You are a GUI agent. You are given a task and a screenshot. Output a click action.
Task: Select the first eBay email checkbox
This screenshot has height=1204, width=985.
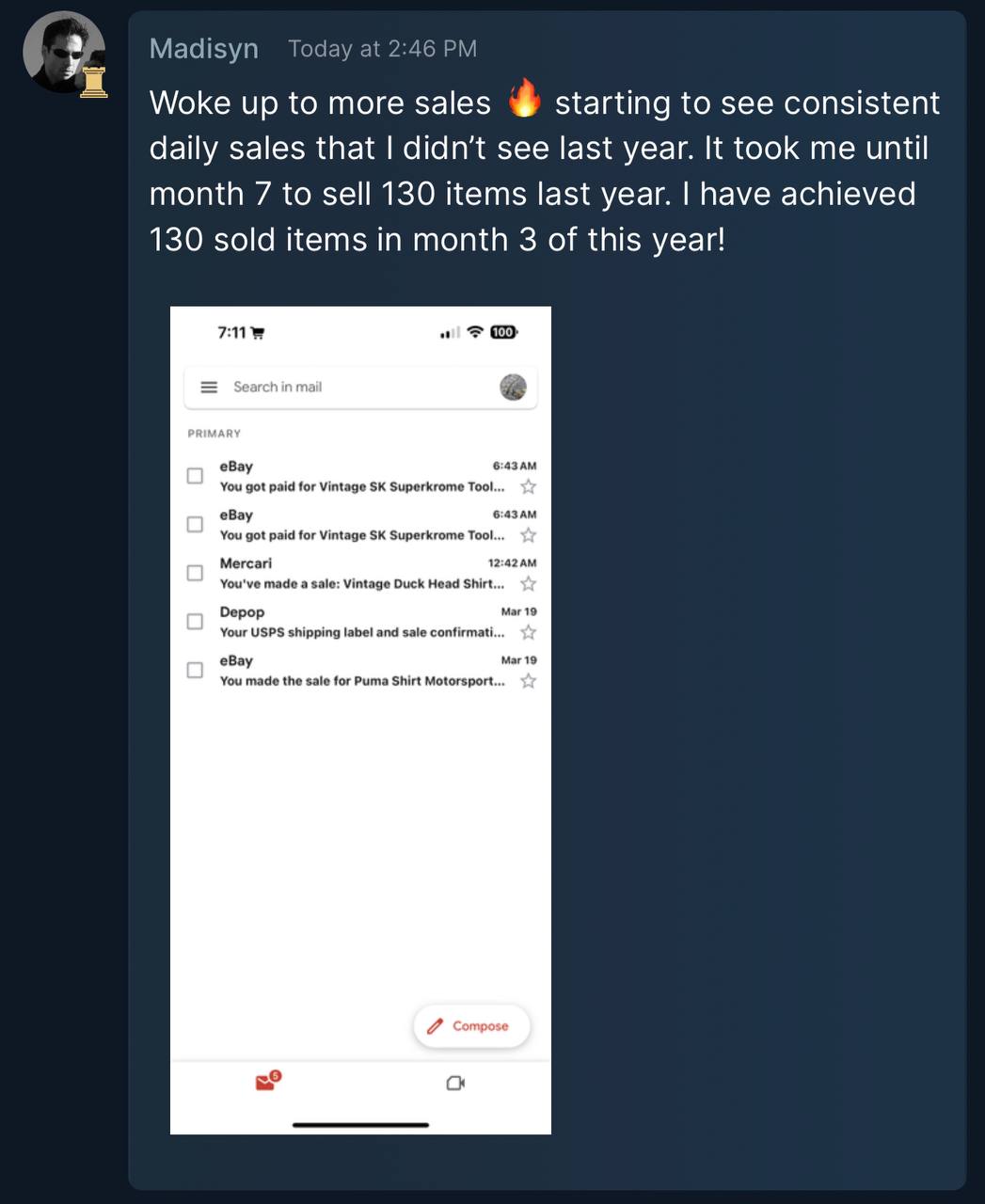point(195,476)
